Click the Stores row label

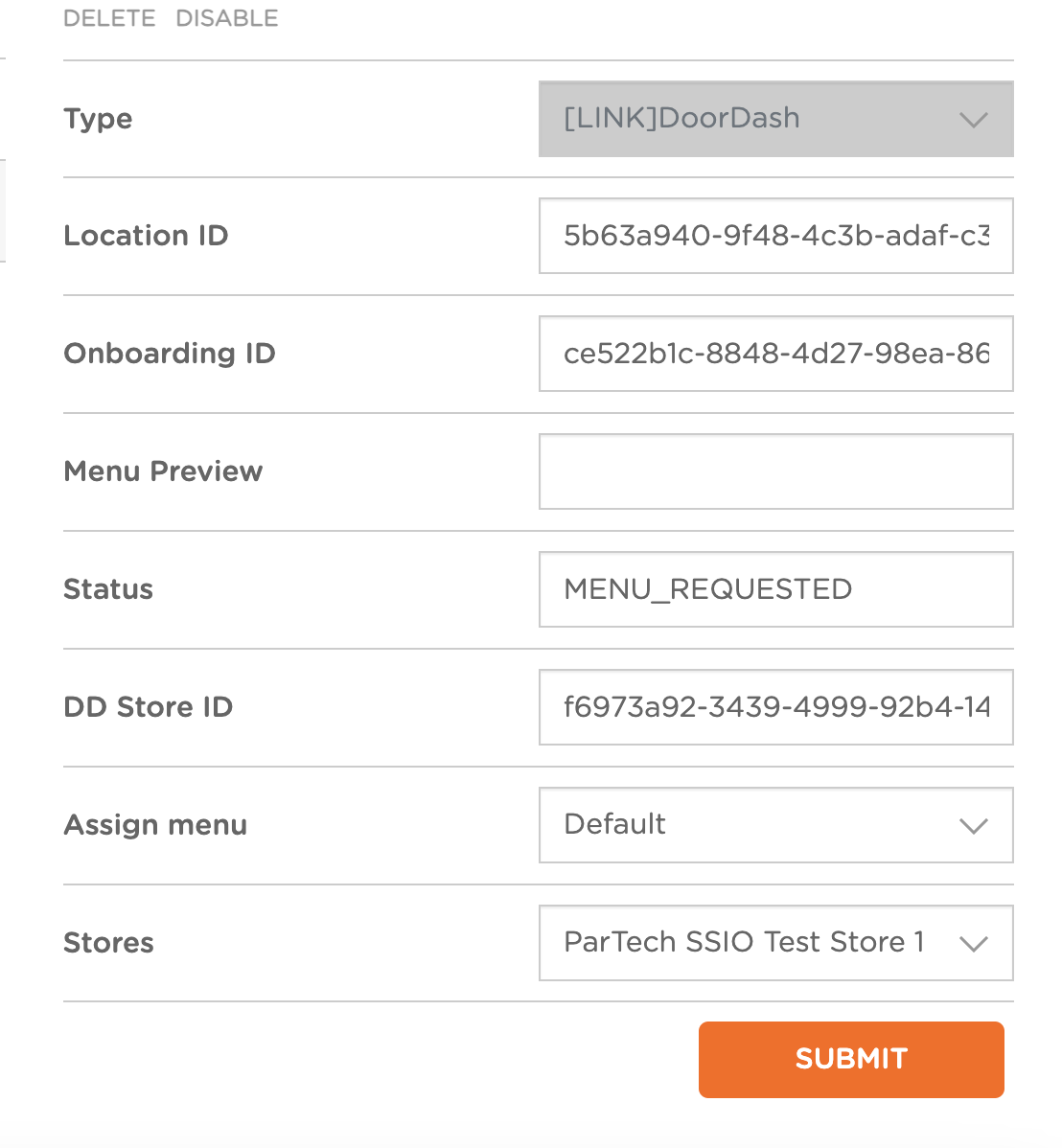click(108, 943)
